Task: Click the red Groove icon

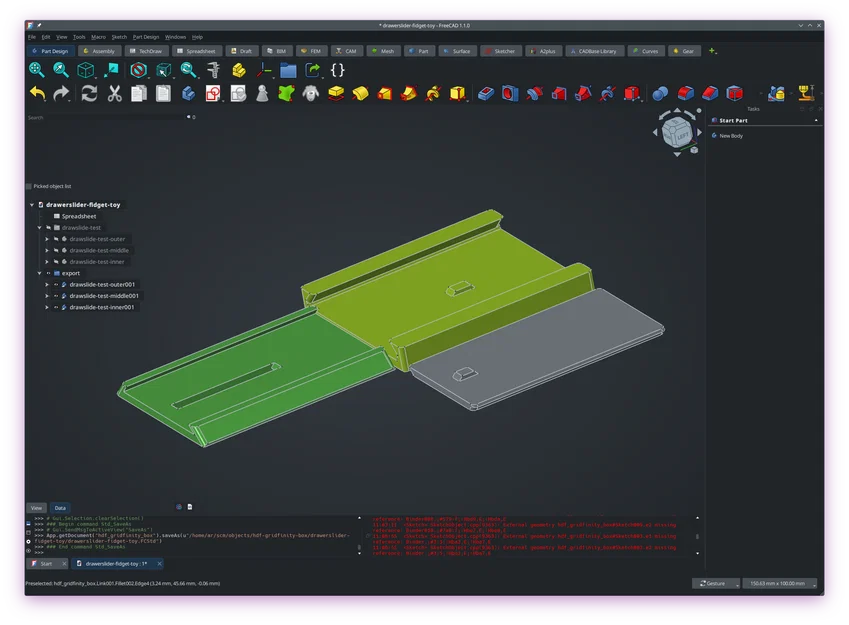Action: pyautogui.click(x=534, y=93)
